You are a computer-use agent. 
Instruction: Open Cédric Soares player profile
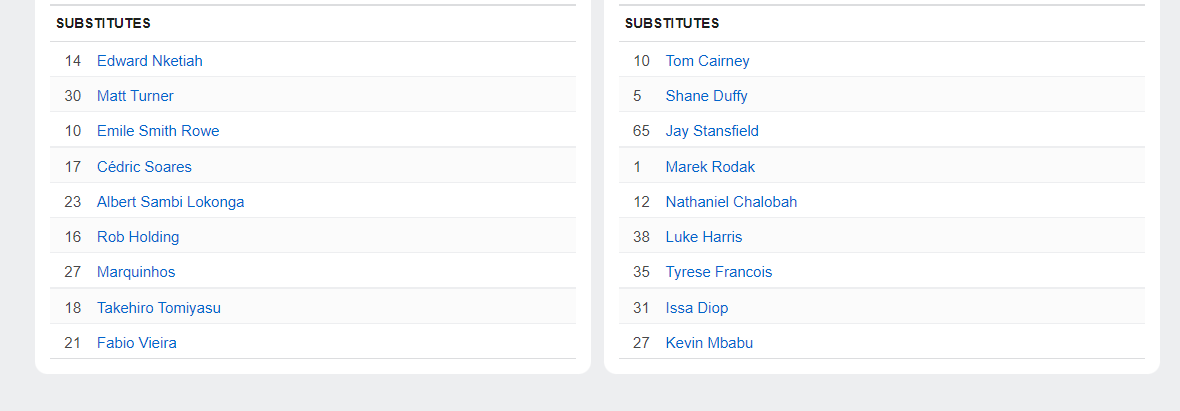[144, 167]
